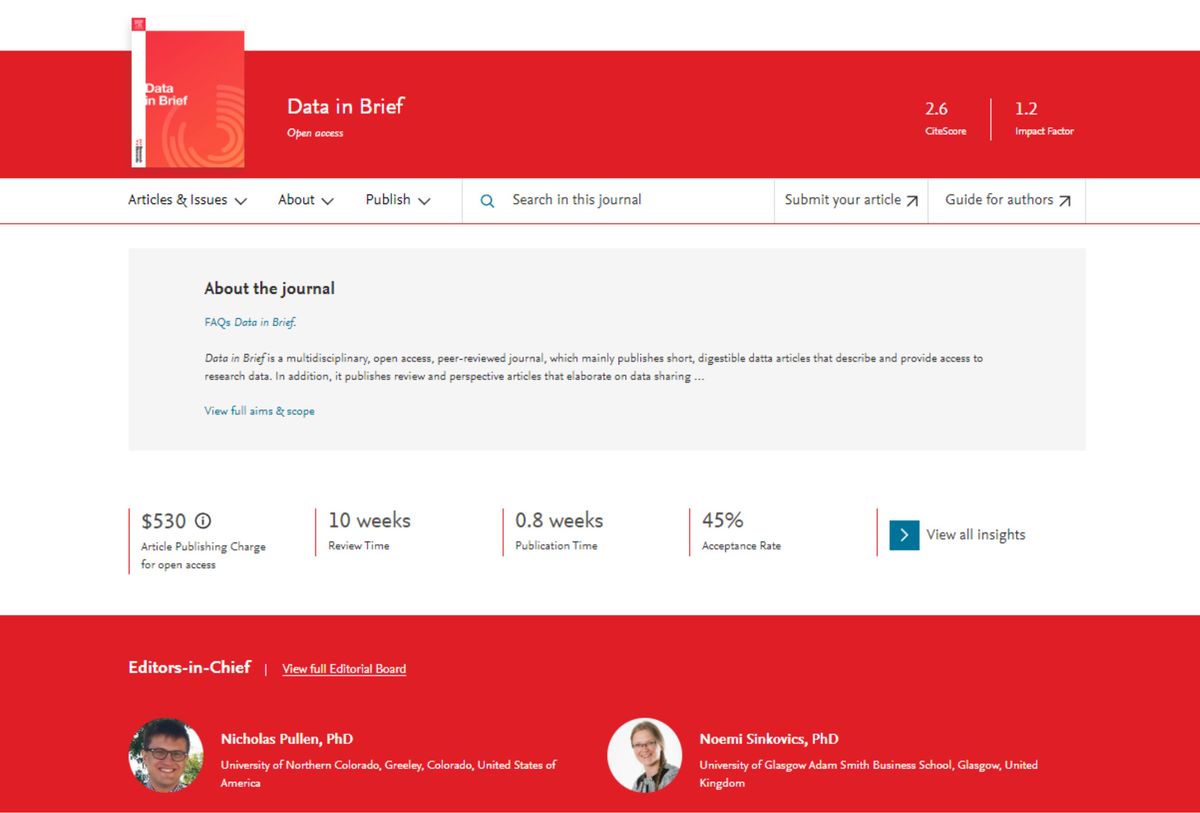Click View full aims & scope
This screenshot has height=813, width=1200.
[259, 411]
